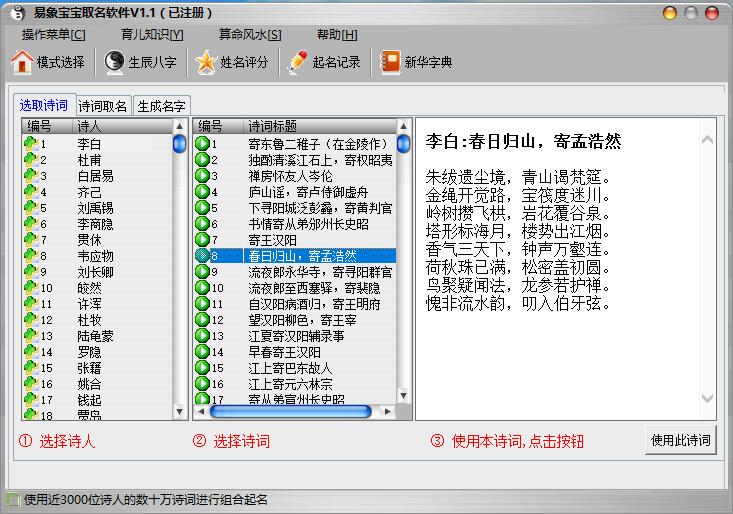Select the 选取诗词 tab
733x514 pixels.
(44, 105)
